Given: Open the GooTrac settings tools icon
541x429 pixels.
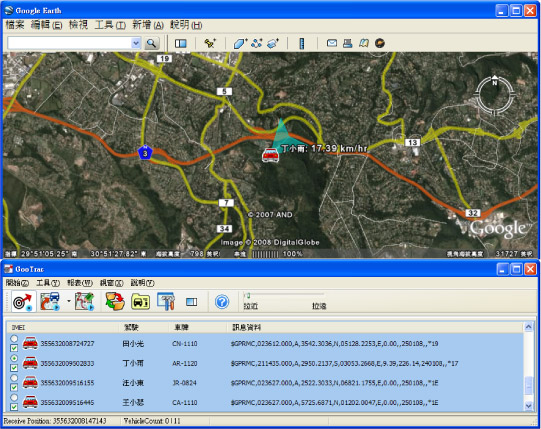Looking at the screenshot, I should [166, 301].
